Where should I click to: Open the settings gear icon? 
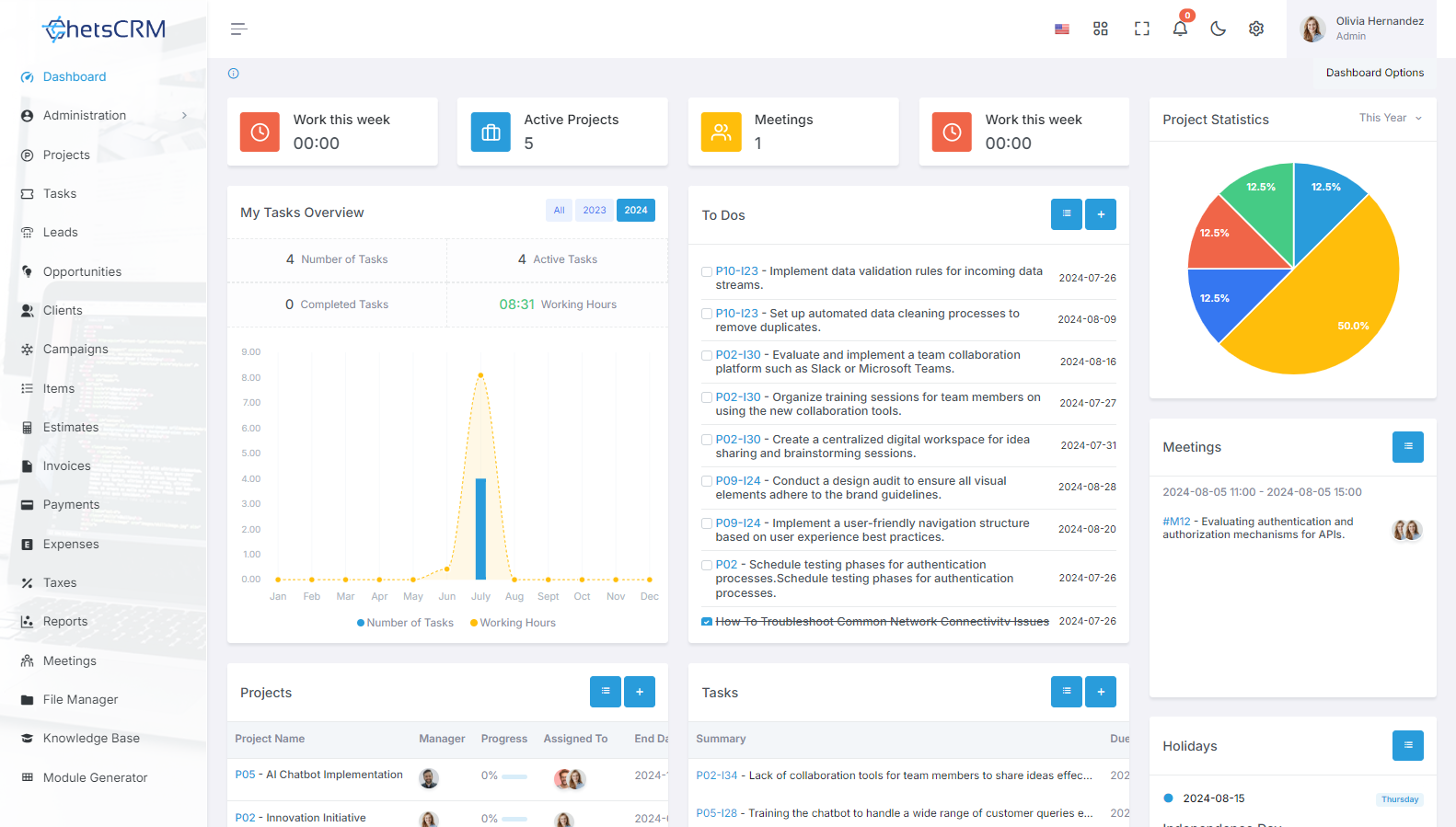(x=1256, y=29)
